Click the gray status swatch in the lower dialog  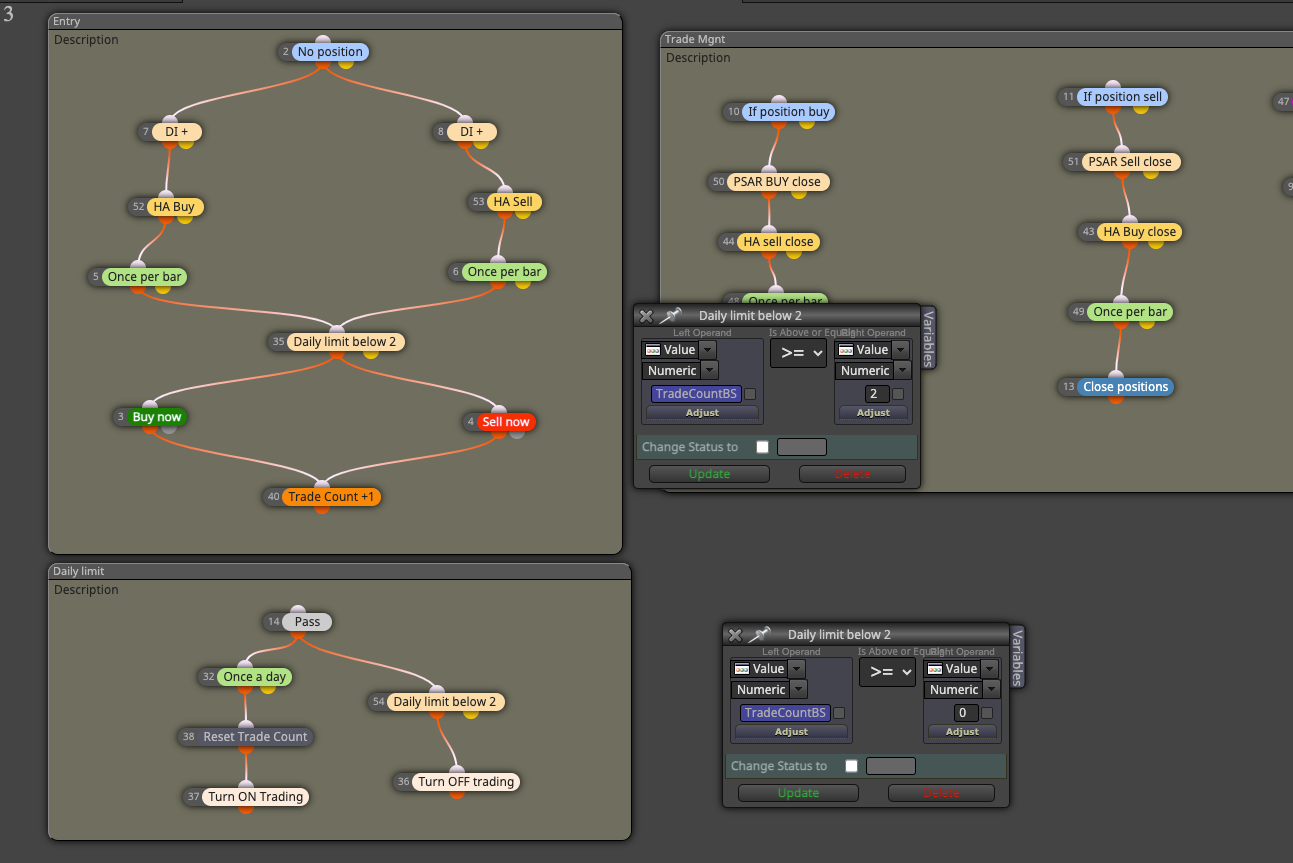891,766
